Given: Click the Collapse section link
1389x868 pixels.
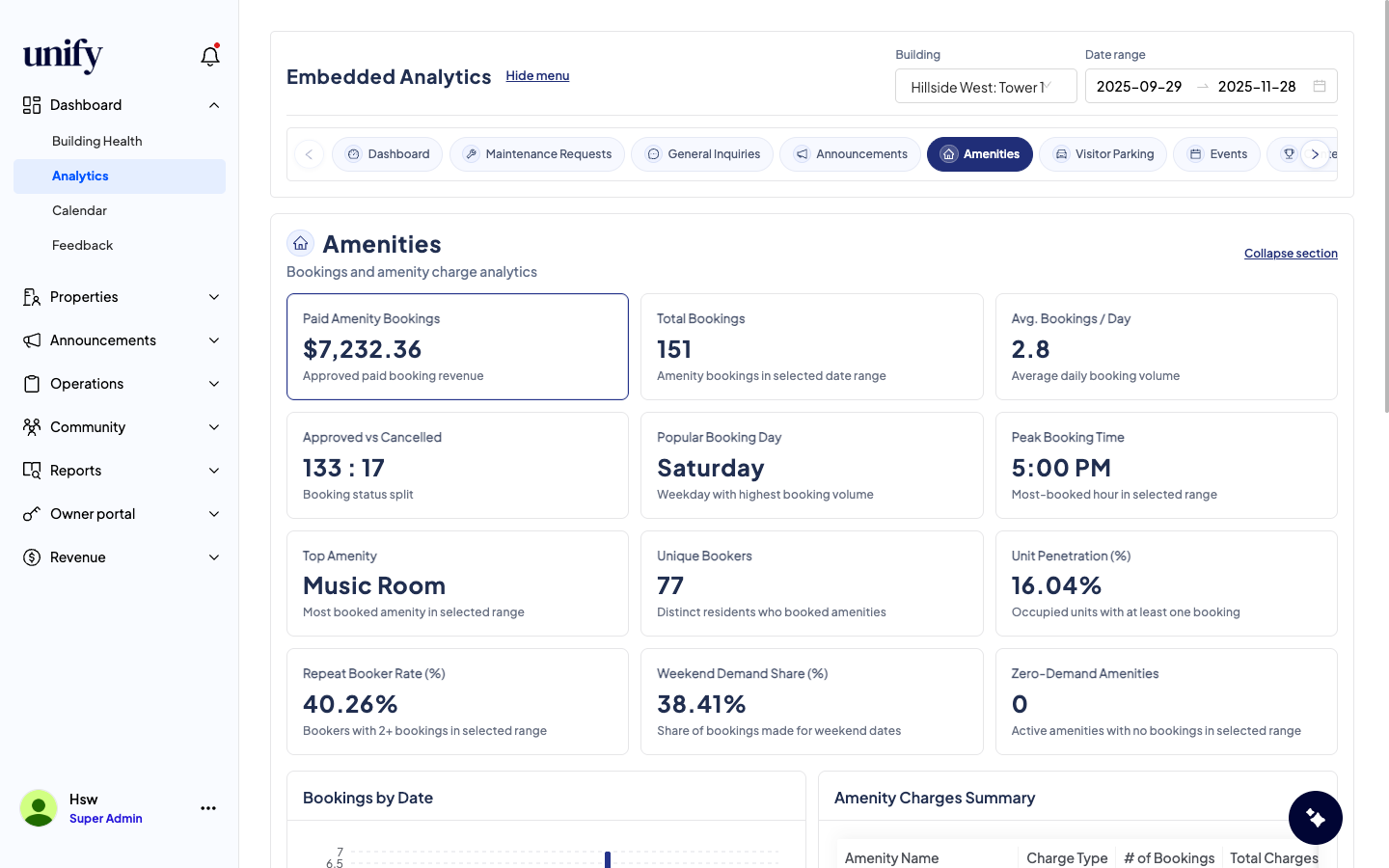Looking at the screenshot, I should [x=1290, y=254].
